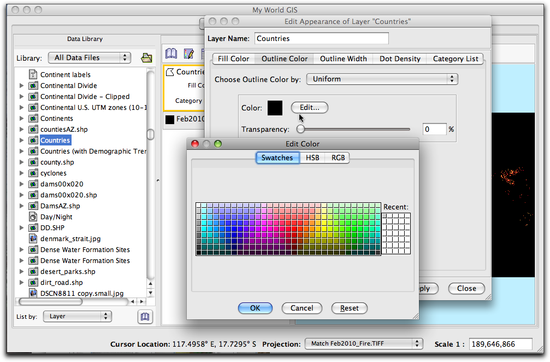Click the Continental Divide layer icon

[x=33, y=86]
